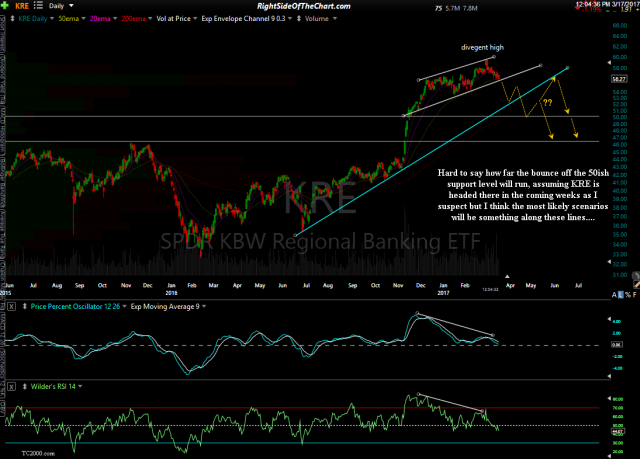Toggle the L logarithmic scale mode

point(621,295)
